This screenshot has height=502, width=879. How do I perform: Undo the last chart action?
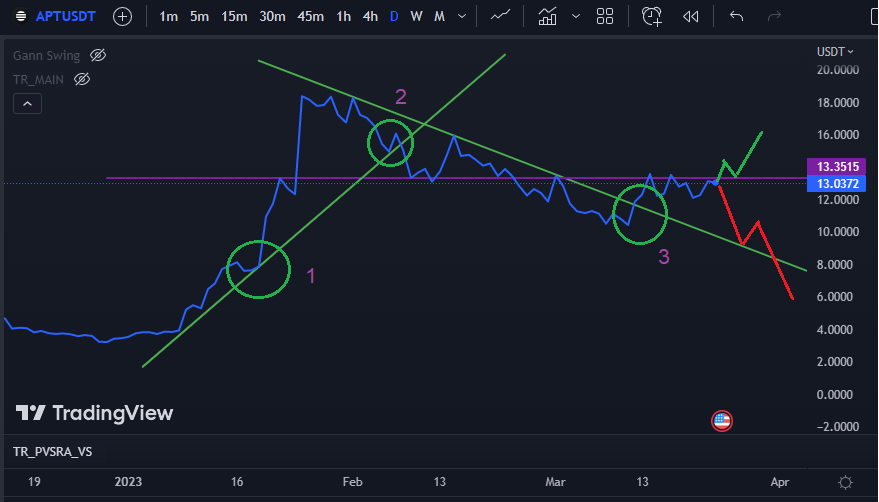[737, 16]
